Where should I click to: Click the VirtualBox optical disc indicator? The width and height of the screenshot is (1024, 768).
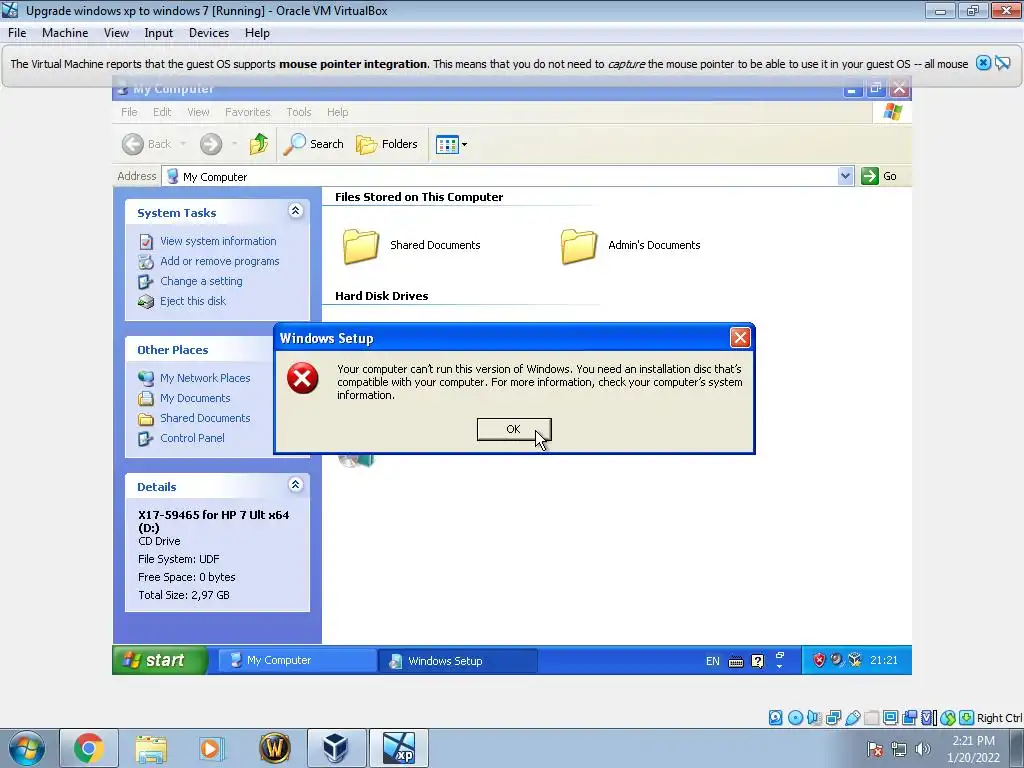pyautogui.click(x=795, y=718)
